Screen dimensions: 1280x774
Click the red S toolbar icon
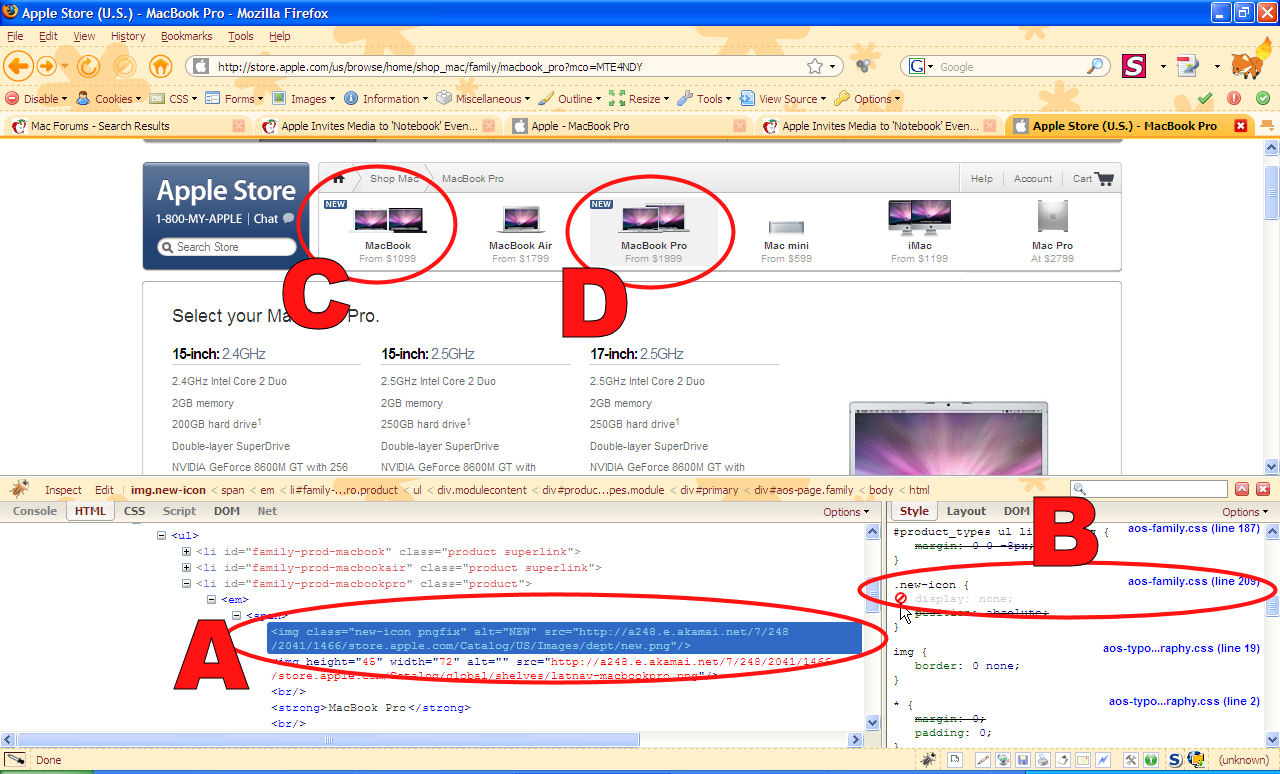click(1133, 66)
